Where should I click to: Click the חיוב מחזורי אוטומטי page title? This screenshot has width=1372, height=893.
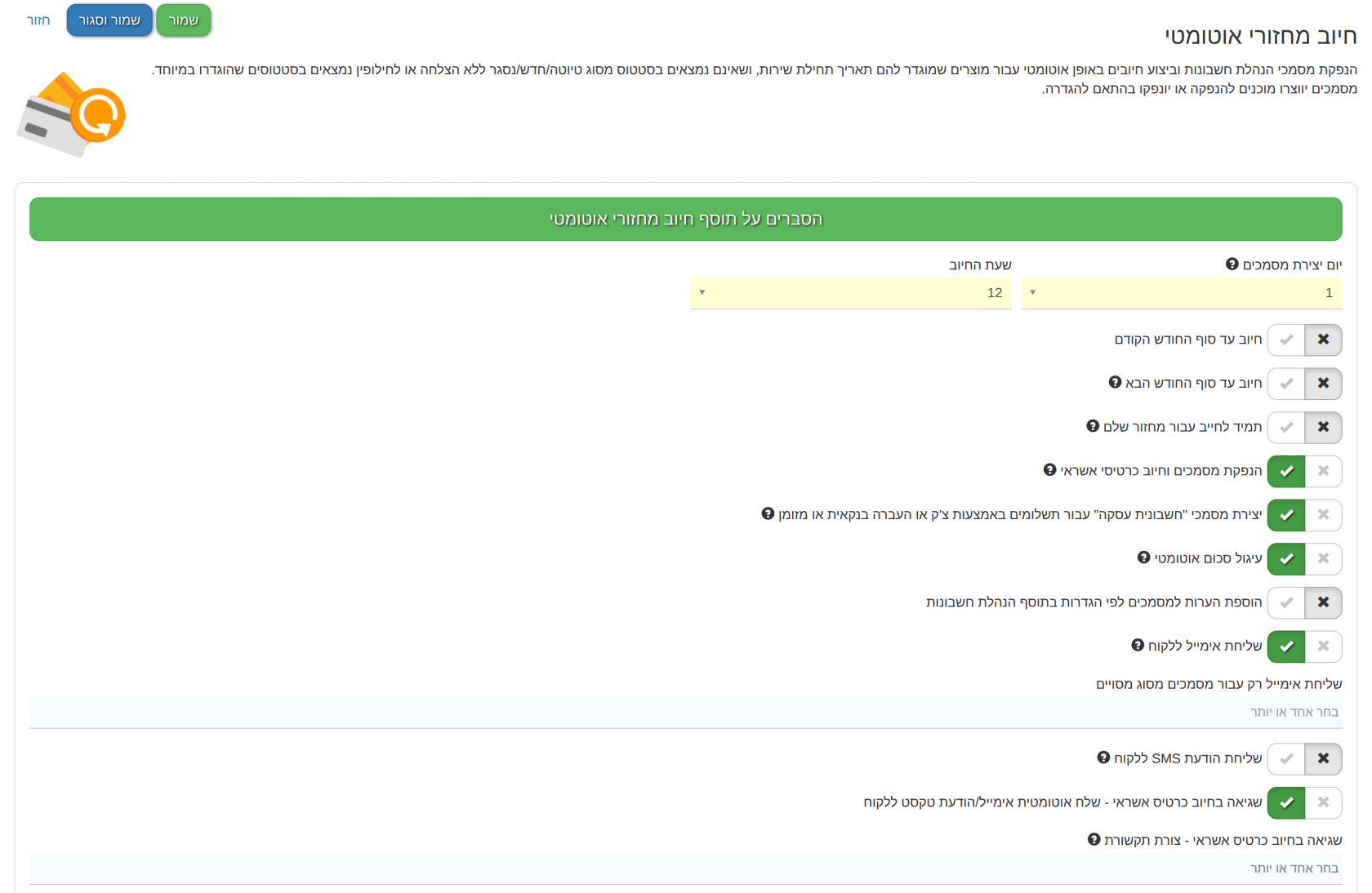click(x=1260, y=36)
